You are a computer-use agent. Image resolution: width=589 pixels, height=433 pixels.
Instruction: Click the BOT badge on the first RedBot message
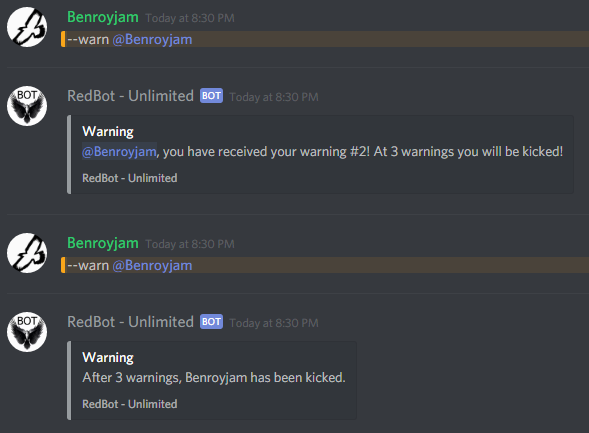point(211,96)
